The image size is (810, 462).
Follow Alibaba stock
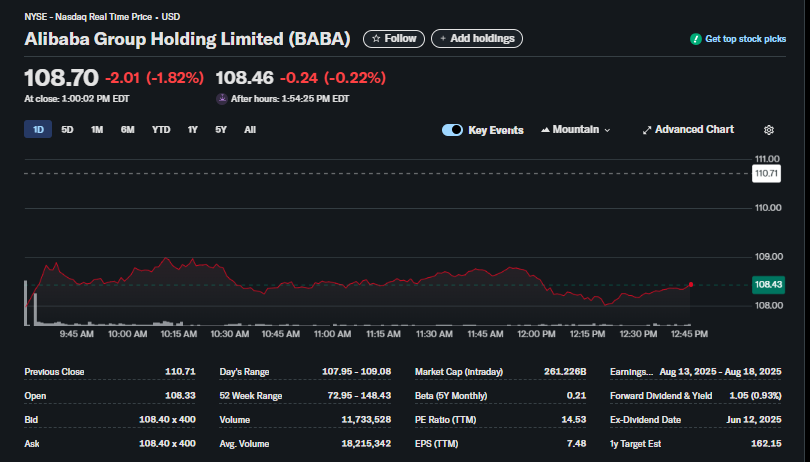tap(394, 39)
